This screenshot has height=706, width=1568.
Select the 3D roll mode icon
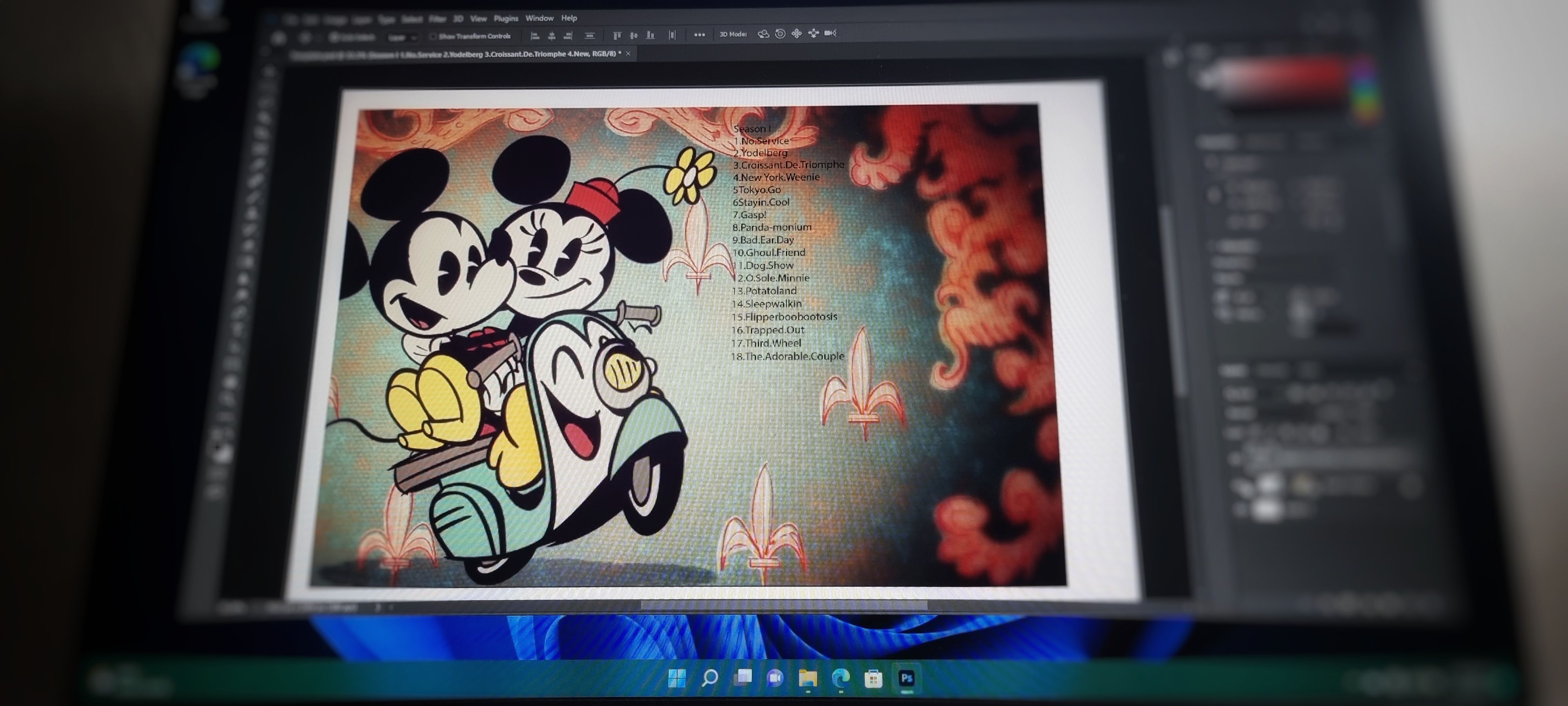(x=780, y=33)
